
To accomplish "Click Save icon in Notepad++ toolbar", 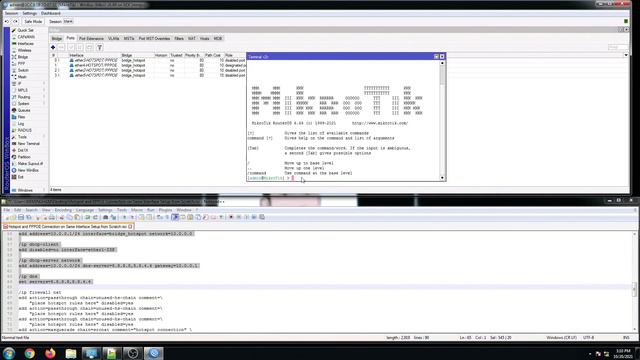I will 21,217.
